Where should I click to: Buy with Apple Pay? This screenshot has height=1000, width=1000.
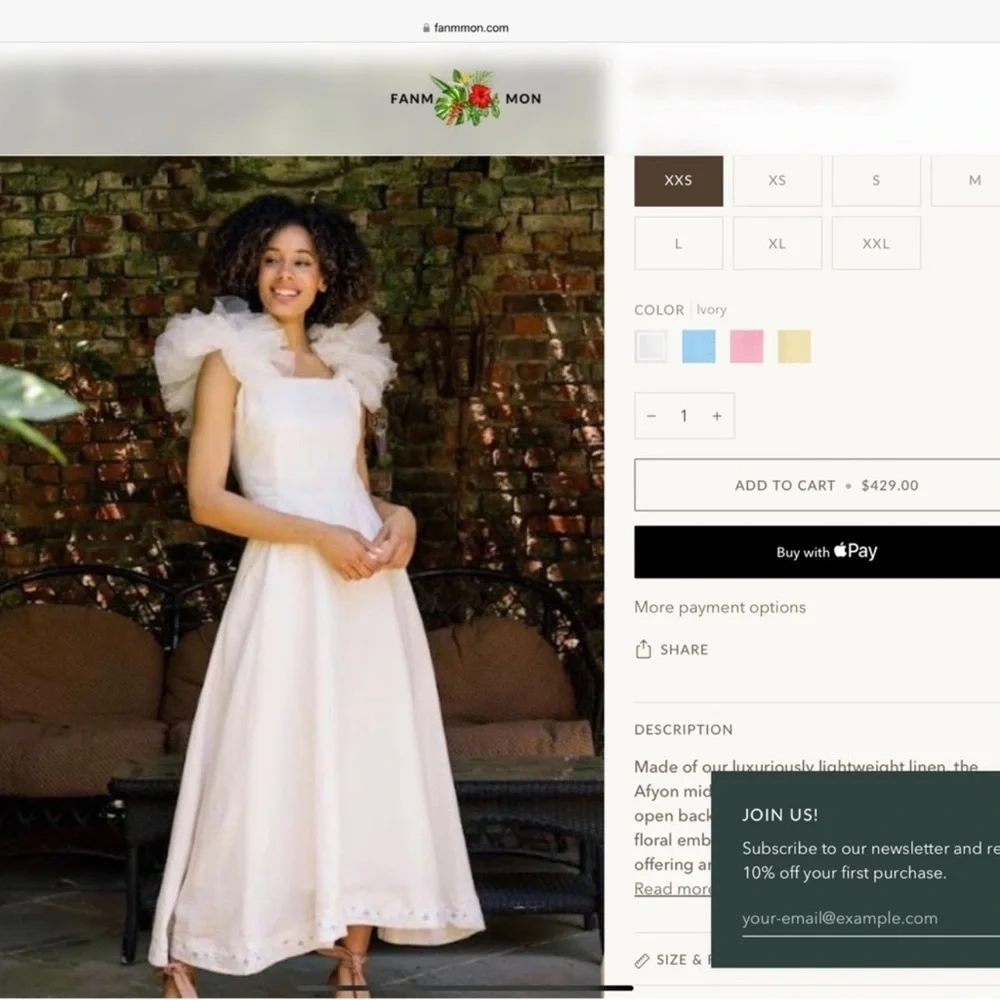pos(817,552)
